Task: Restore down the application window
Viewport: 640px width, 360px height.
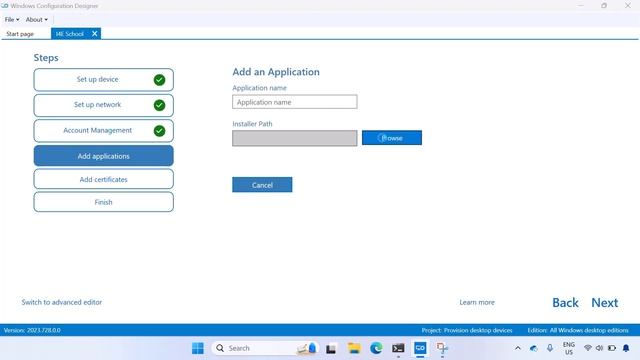Action: (604, 6)
